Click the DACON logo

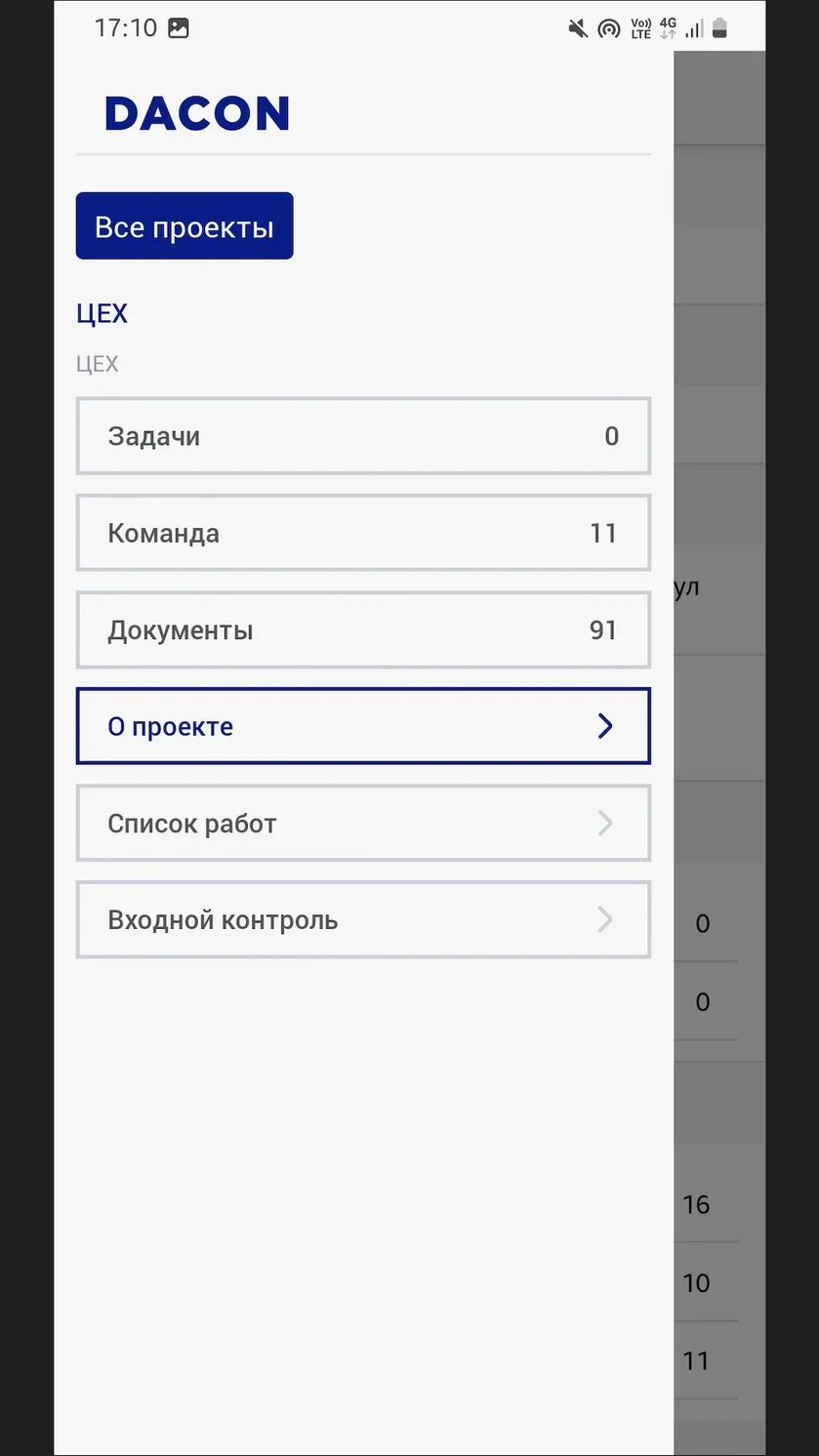197,113
